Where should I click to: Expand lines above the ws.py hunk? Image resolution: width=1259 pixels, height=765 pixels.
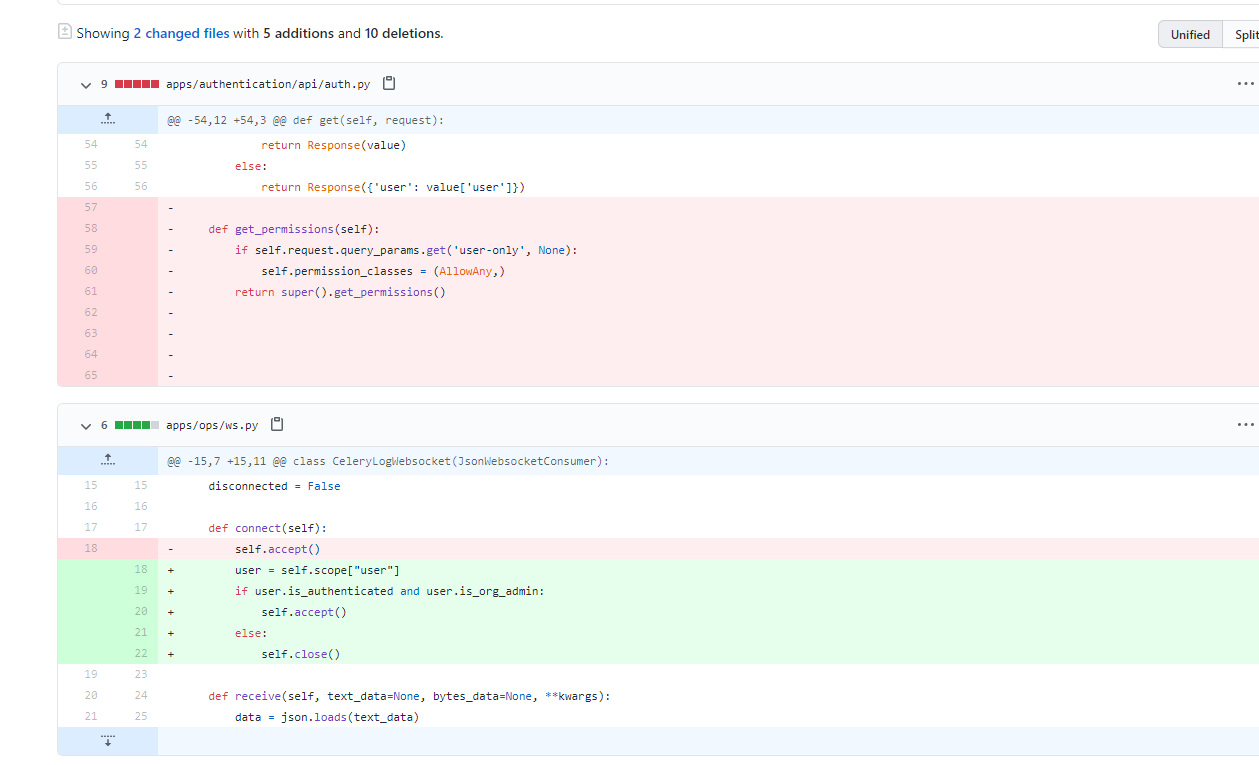[108, 461]
